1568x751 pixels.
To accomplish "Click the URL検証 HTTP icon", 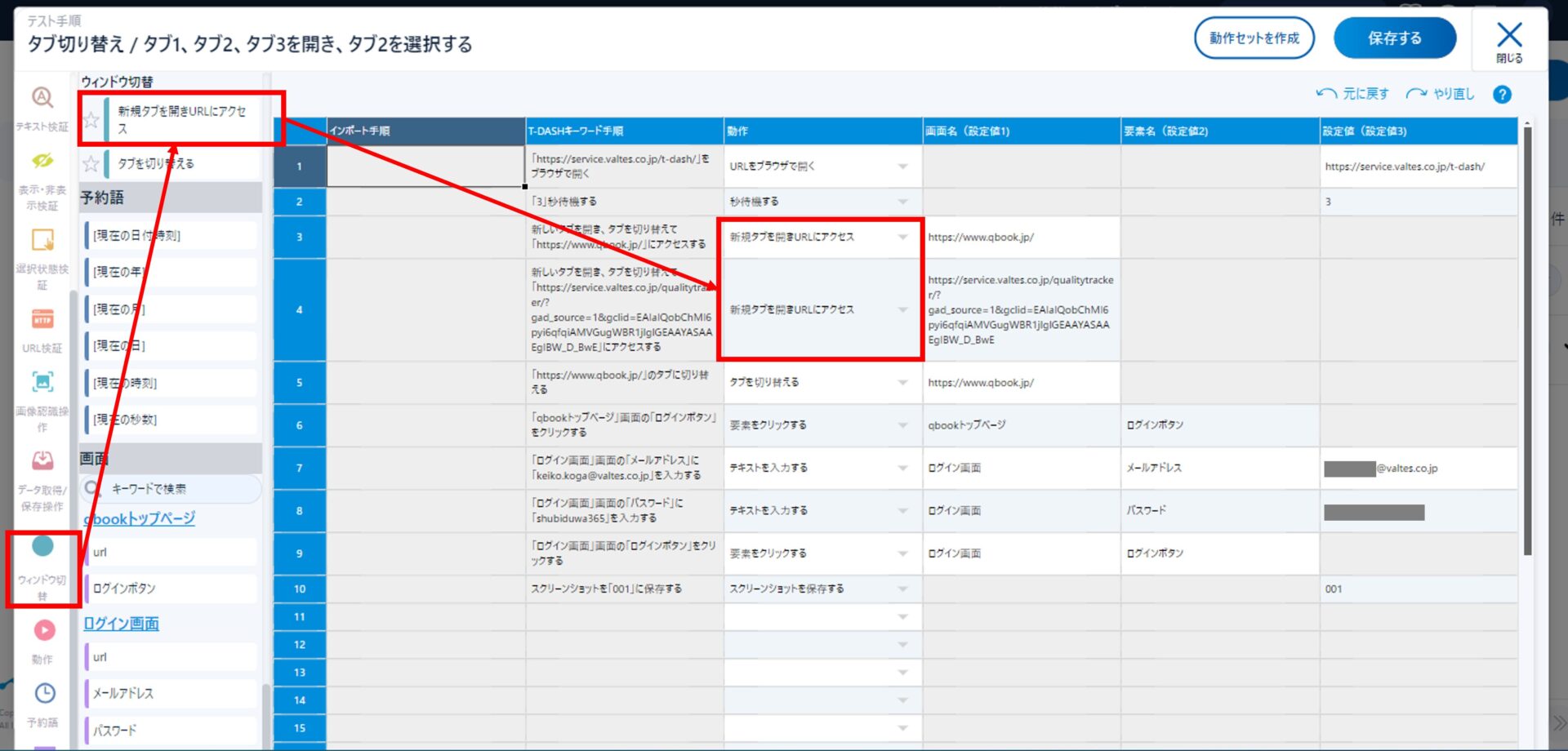I will (42, 319).
